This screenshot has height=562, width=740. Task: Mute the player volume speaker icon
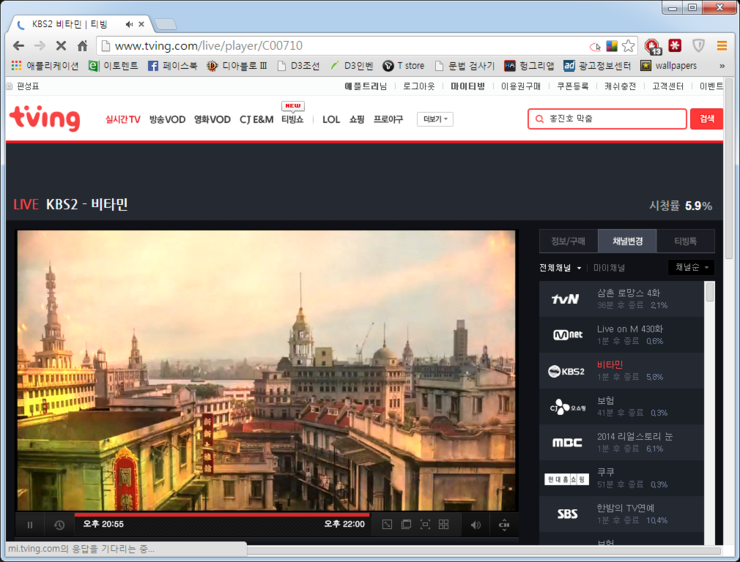click(475, 525)
